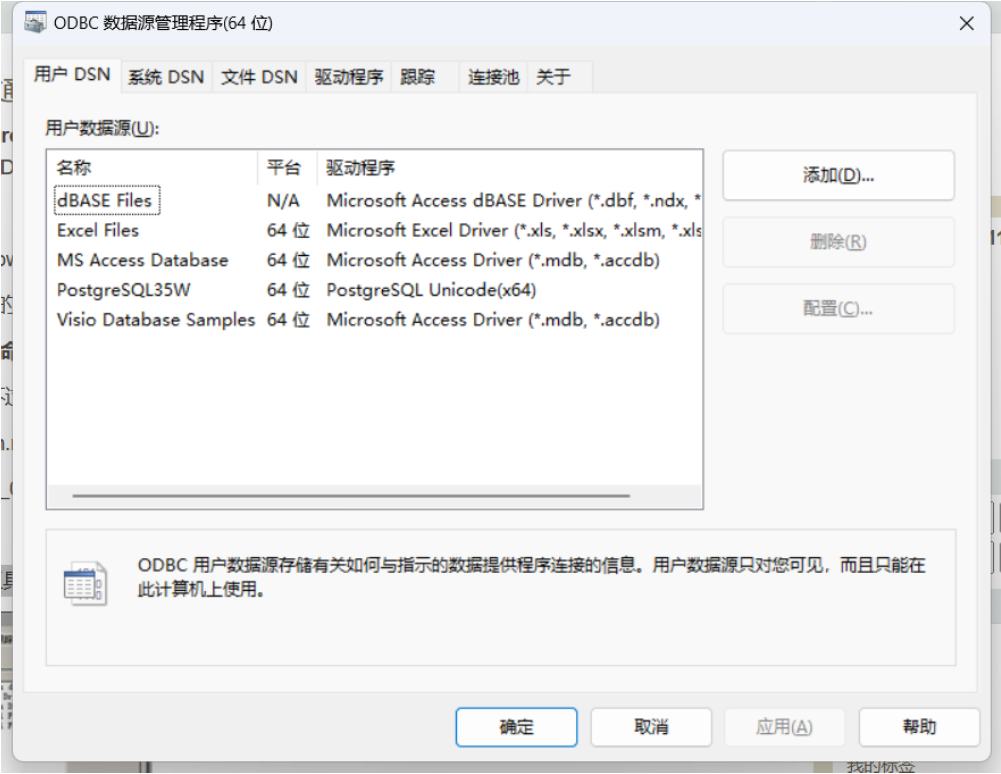Close the ODBC administrator dialog

click(966, 24)
